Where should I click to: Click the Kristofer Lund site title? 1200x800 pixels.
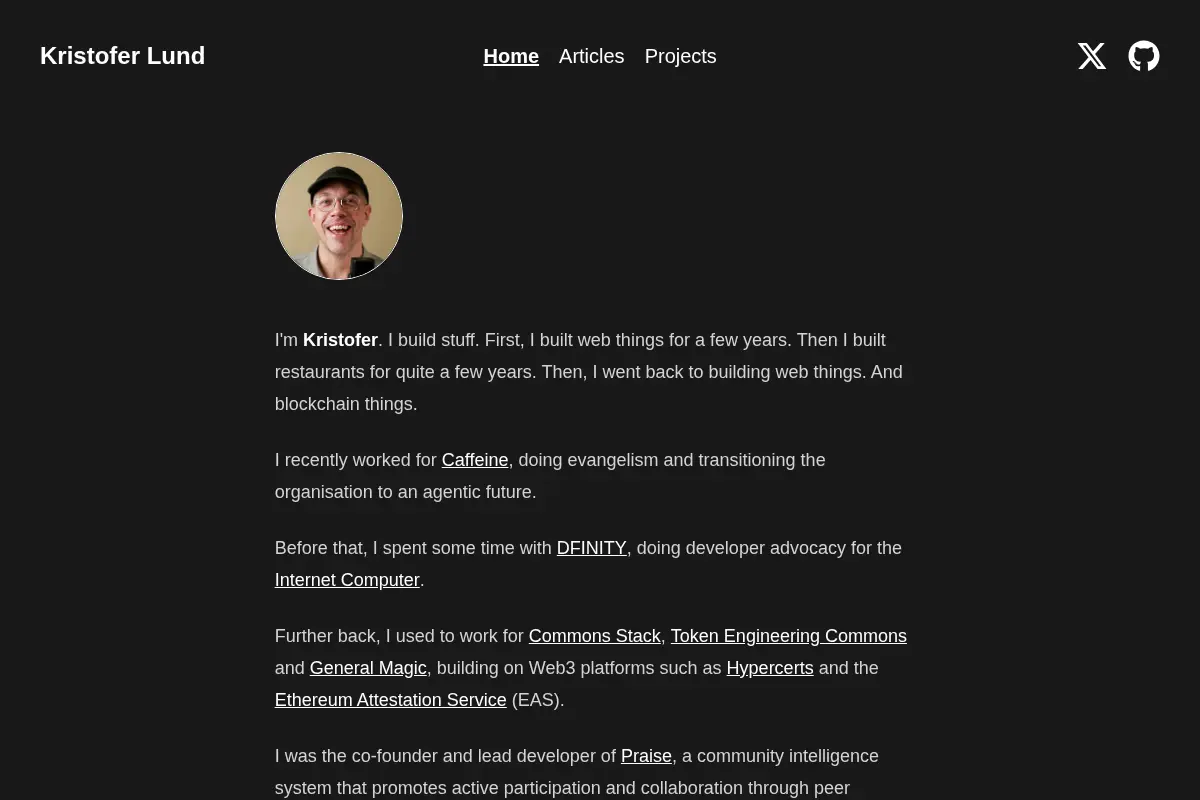[x=122, y=56]
